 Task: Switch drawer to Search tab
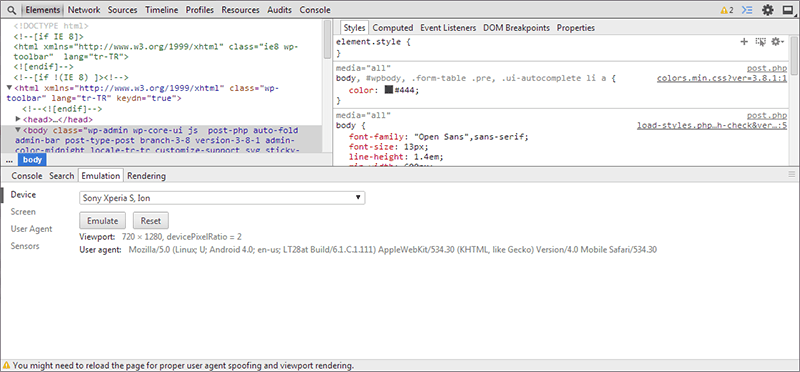point(62,176)
